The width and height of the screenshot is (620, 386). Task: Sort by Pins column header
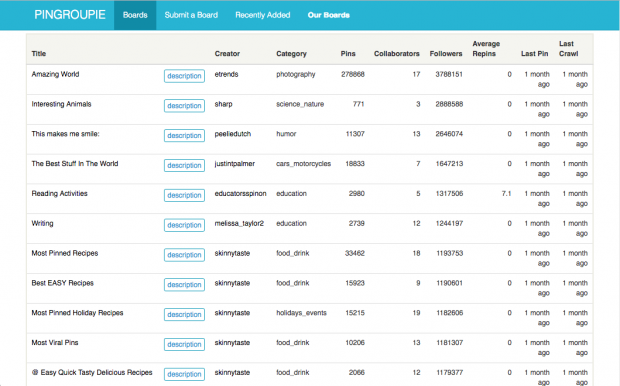pos(348,54)
